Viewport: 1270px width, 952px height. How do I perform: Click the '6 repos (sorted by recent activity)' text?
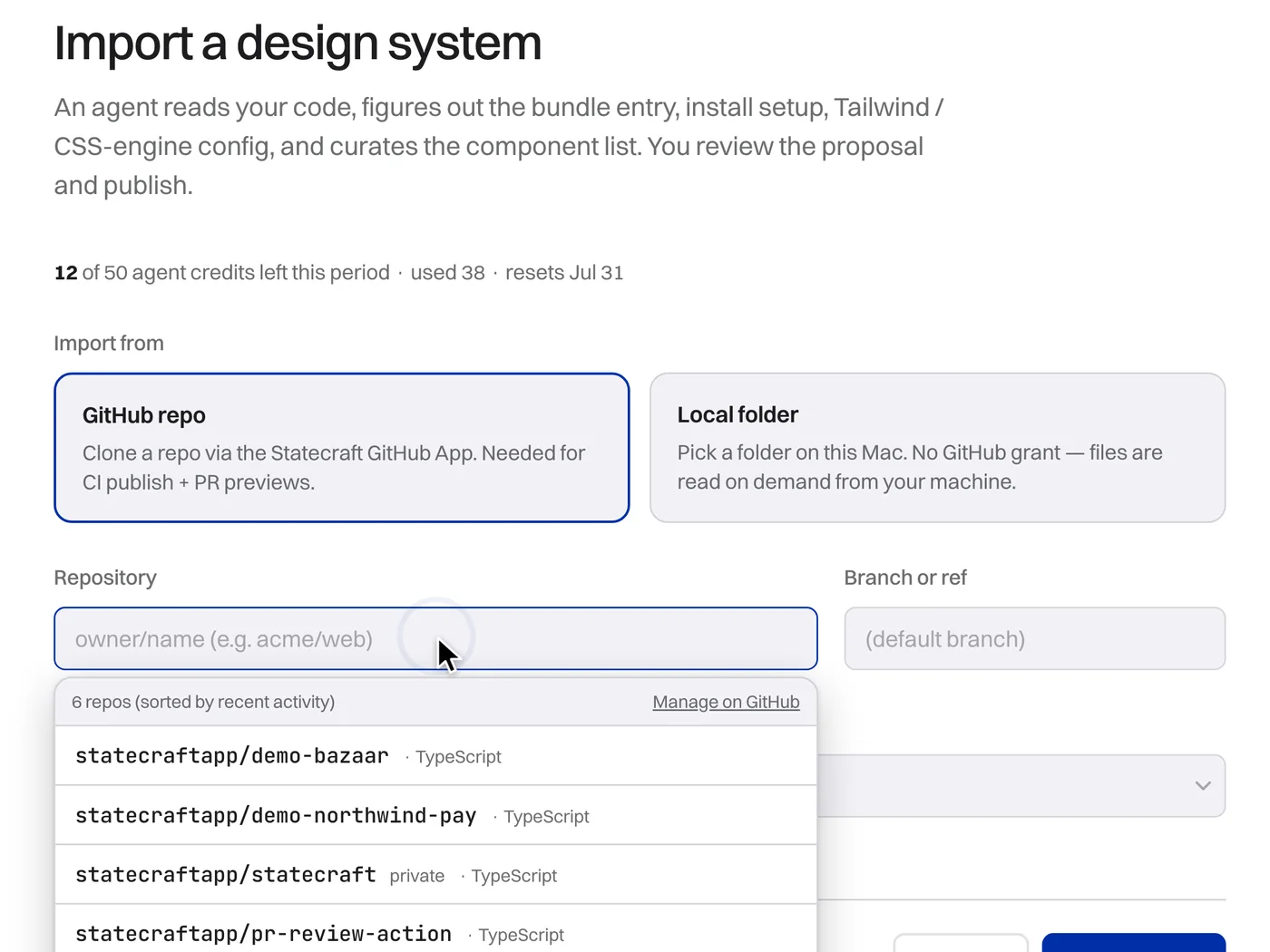(203, 702)
